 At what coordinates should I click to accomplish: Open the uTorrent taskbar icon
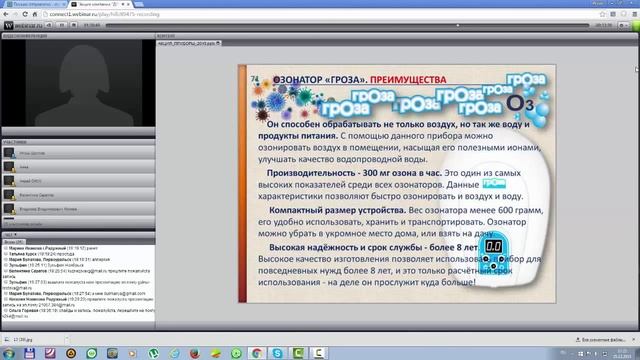pos(153,353)
